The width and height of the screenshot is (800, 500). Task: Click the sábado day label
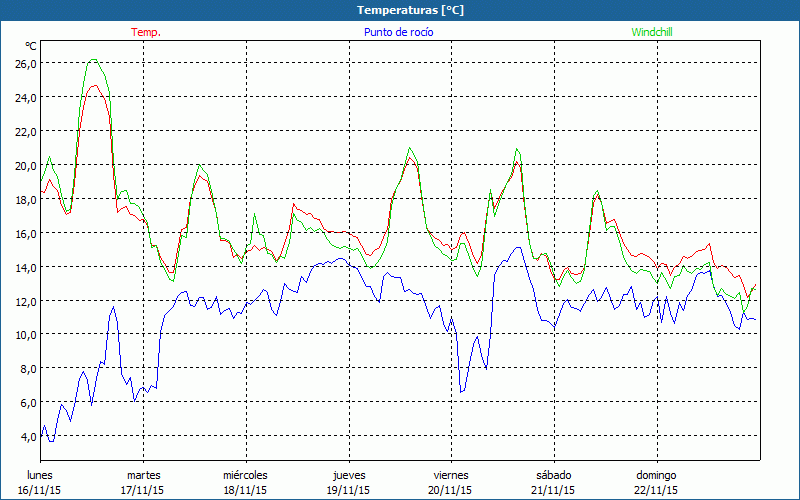553,475
